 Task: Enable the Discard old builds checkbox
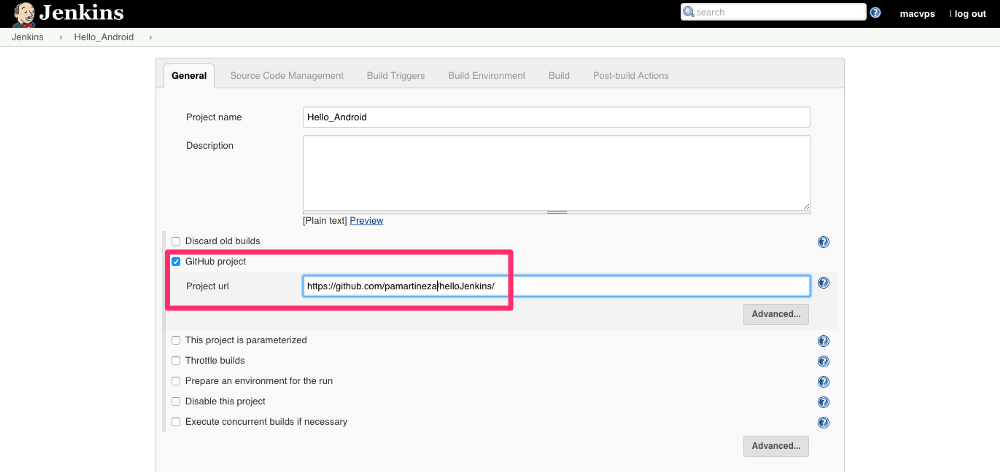[x=176, y=242]
